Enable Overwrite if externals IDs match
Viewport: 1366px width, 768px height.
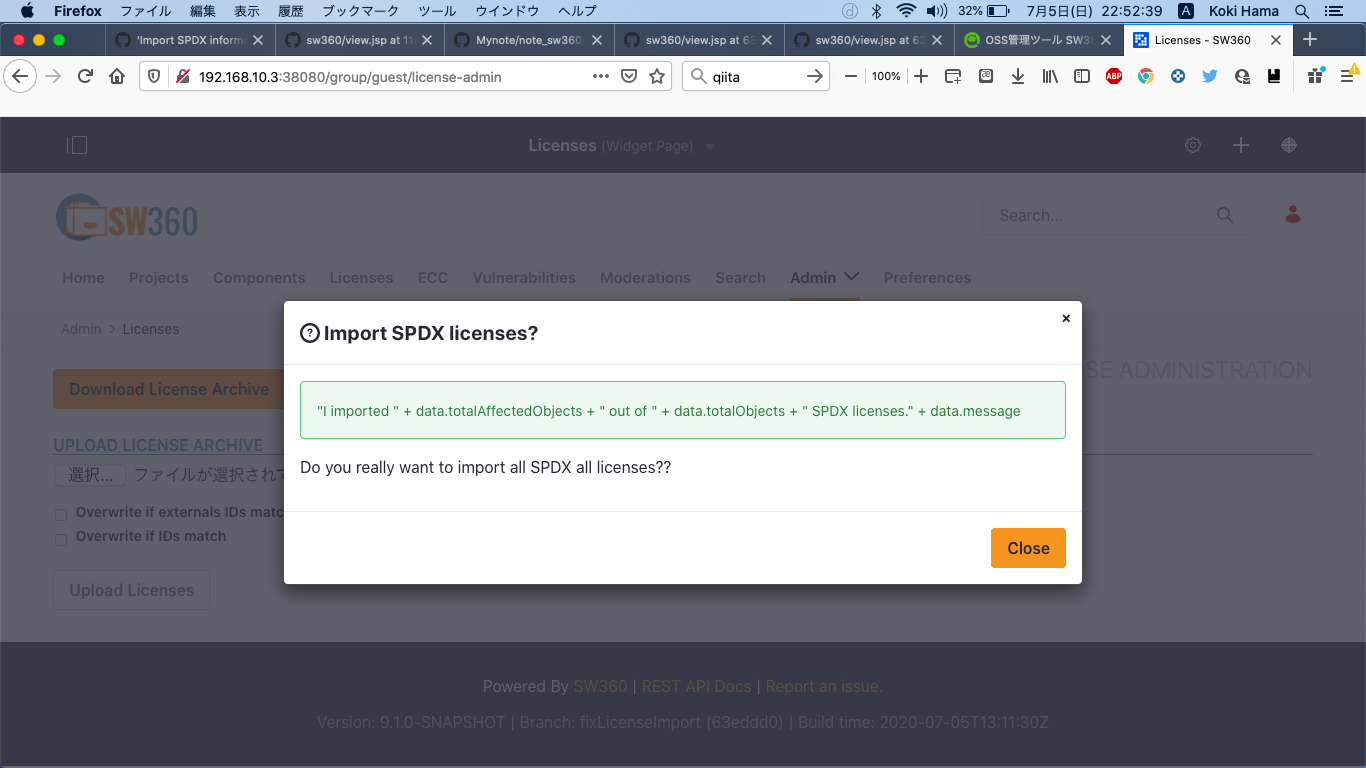tap(60, 512)
